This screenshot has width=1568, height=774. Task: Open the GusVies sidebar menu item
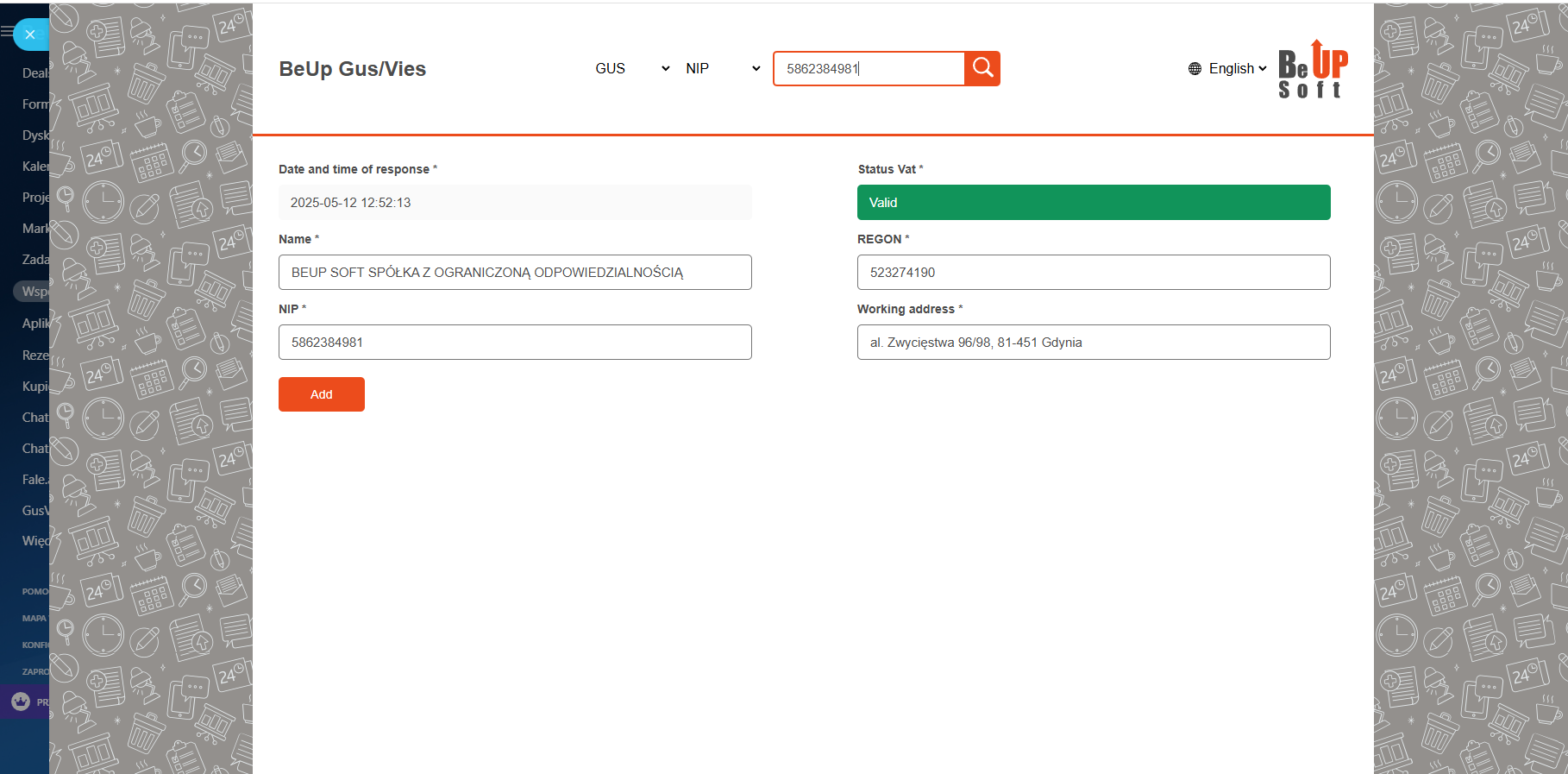(34, 511)
